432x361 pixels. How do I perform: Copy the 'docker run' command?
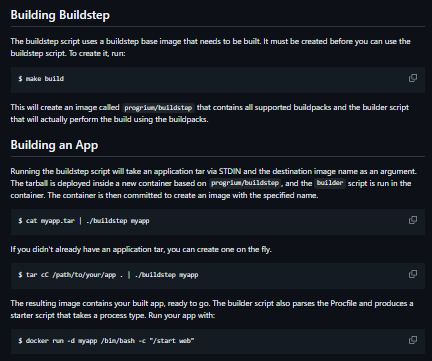click(x=413, y=340)
